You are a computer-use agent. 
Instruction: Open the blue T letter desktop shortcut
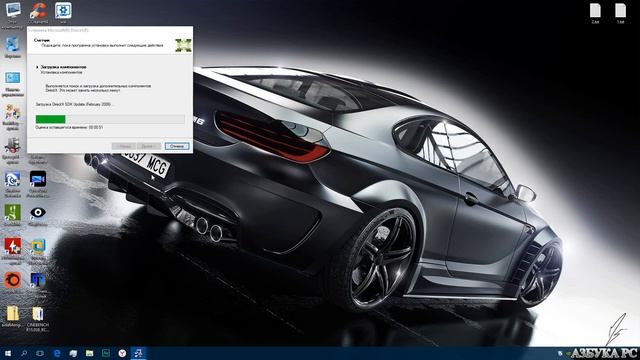[x=38, y=280]
